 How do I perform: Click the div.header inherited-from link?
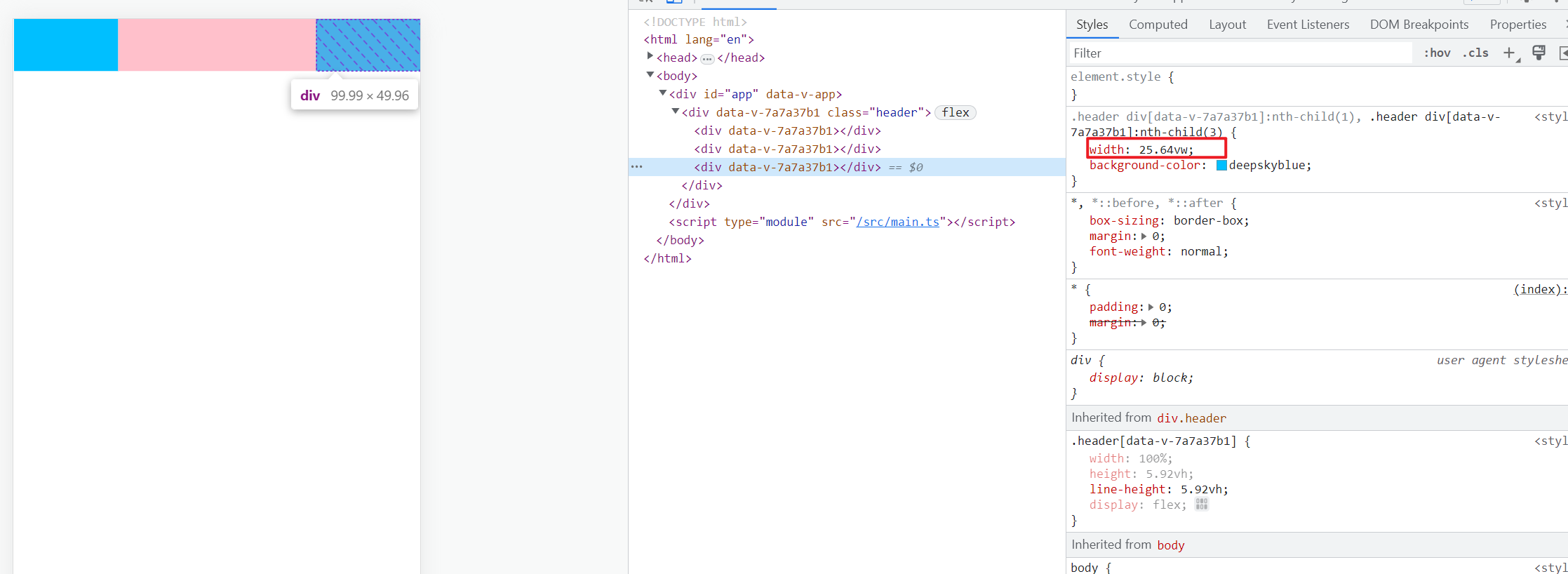1191,418
